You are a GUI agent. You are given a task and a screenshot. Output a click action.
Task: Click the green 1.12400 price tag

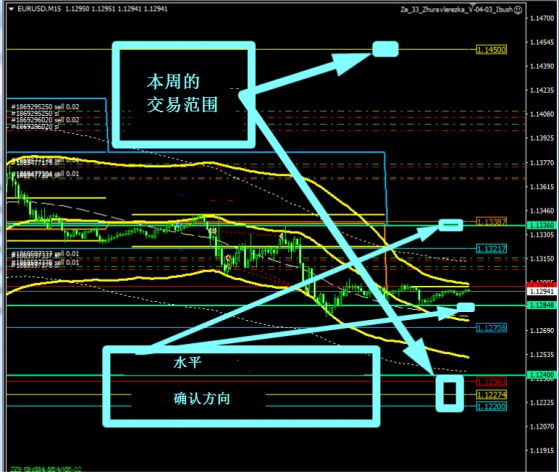pyautogui.click(x=541, y=375)
